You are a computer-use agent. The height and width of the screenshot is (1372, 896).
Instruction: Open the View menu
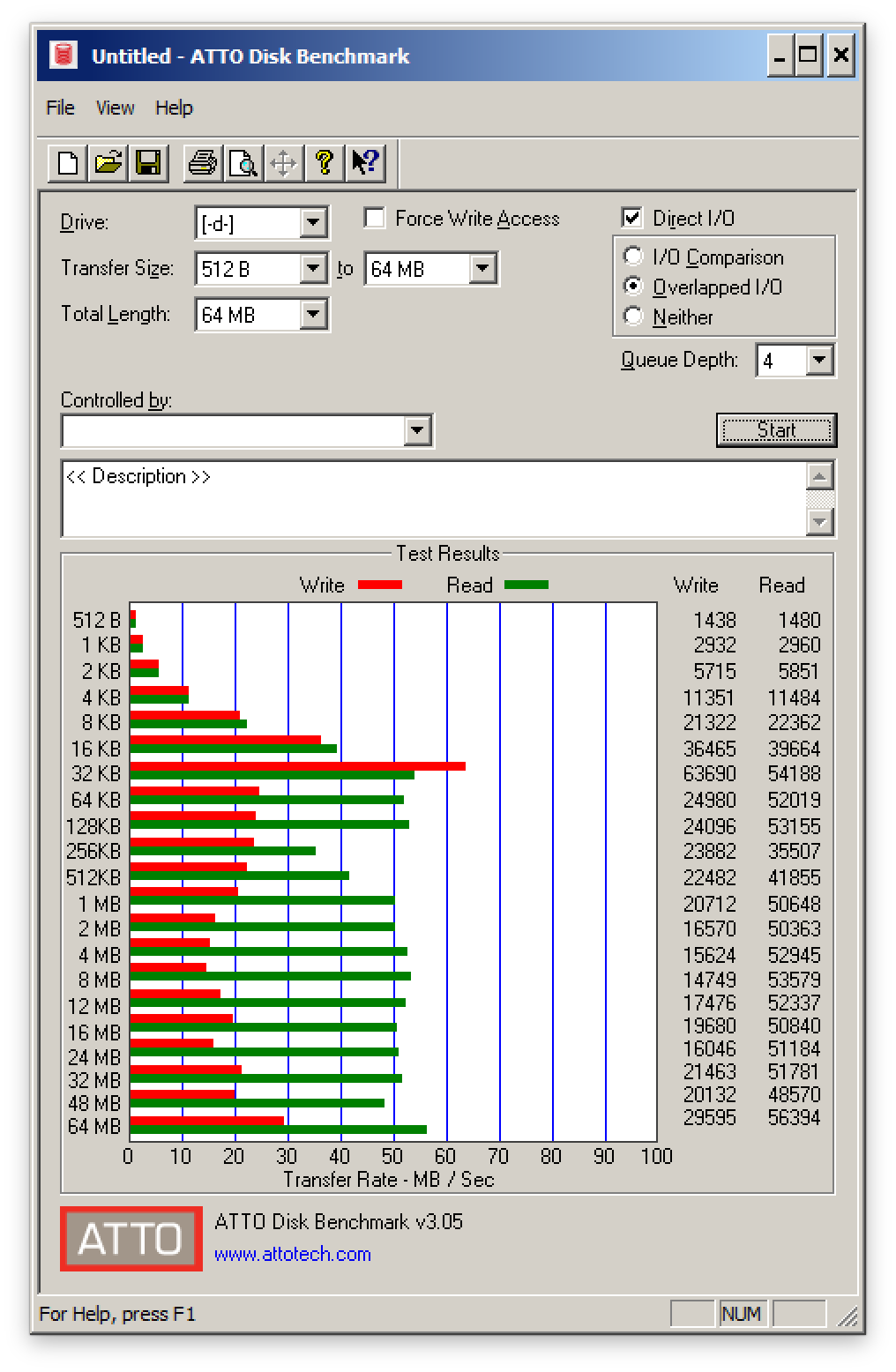pyautogui.click(x=116, y=108)
